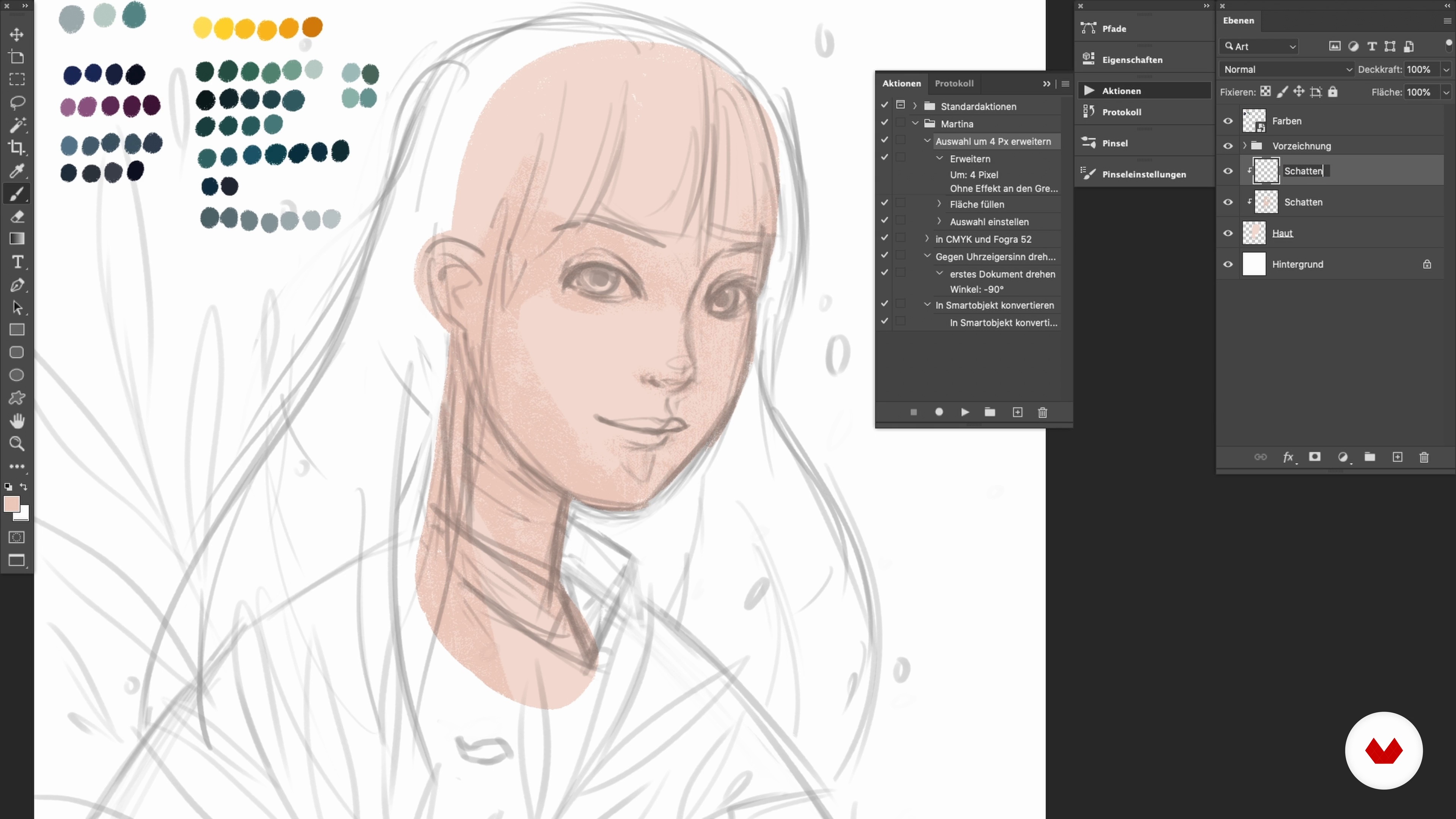Switch to the Protokoll tab
Viewport: 1456px width, 819px height.
click(954, 83)
